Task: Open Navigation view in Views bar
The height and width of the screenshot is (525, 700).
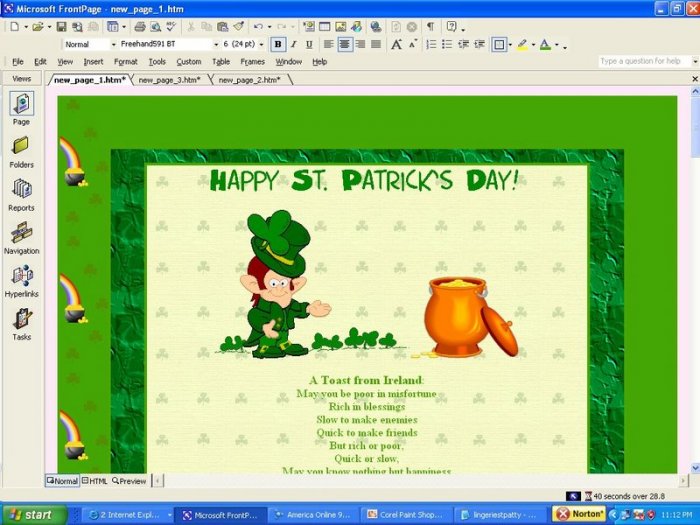Action: click(x=21, y=238)
